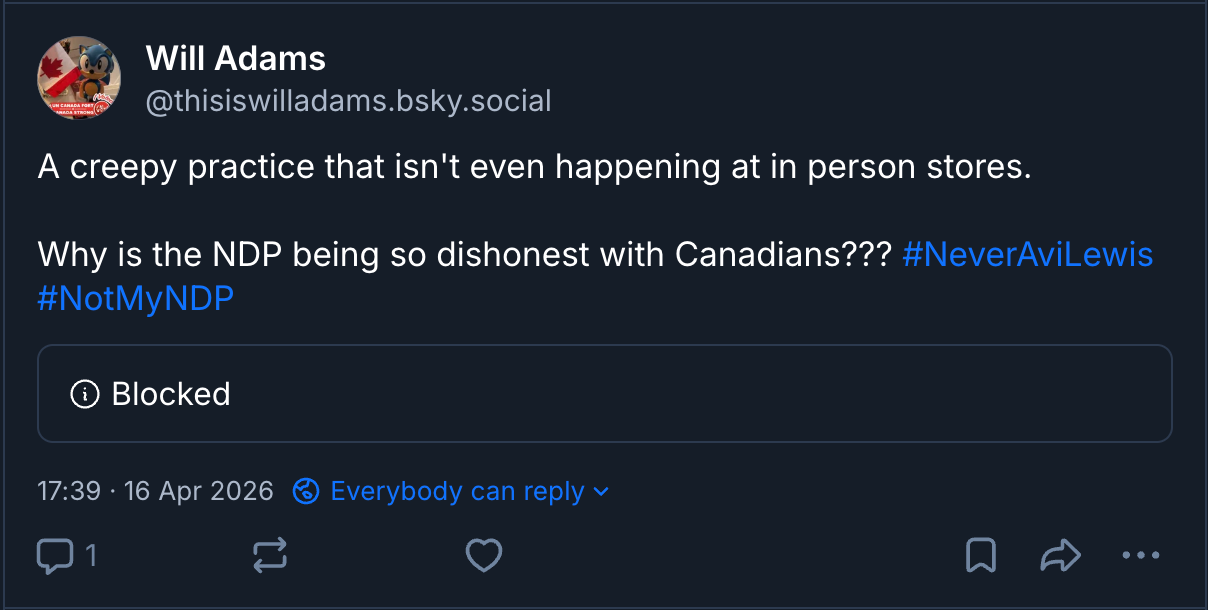Open the #NotMyNDP hashtag
This screenshot has height=610, width=1208.
[x=136, y=298]
